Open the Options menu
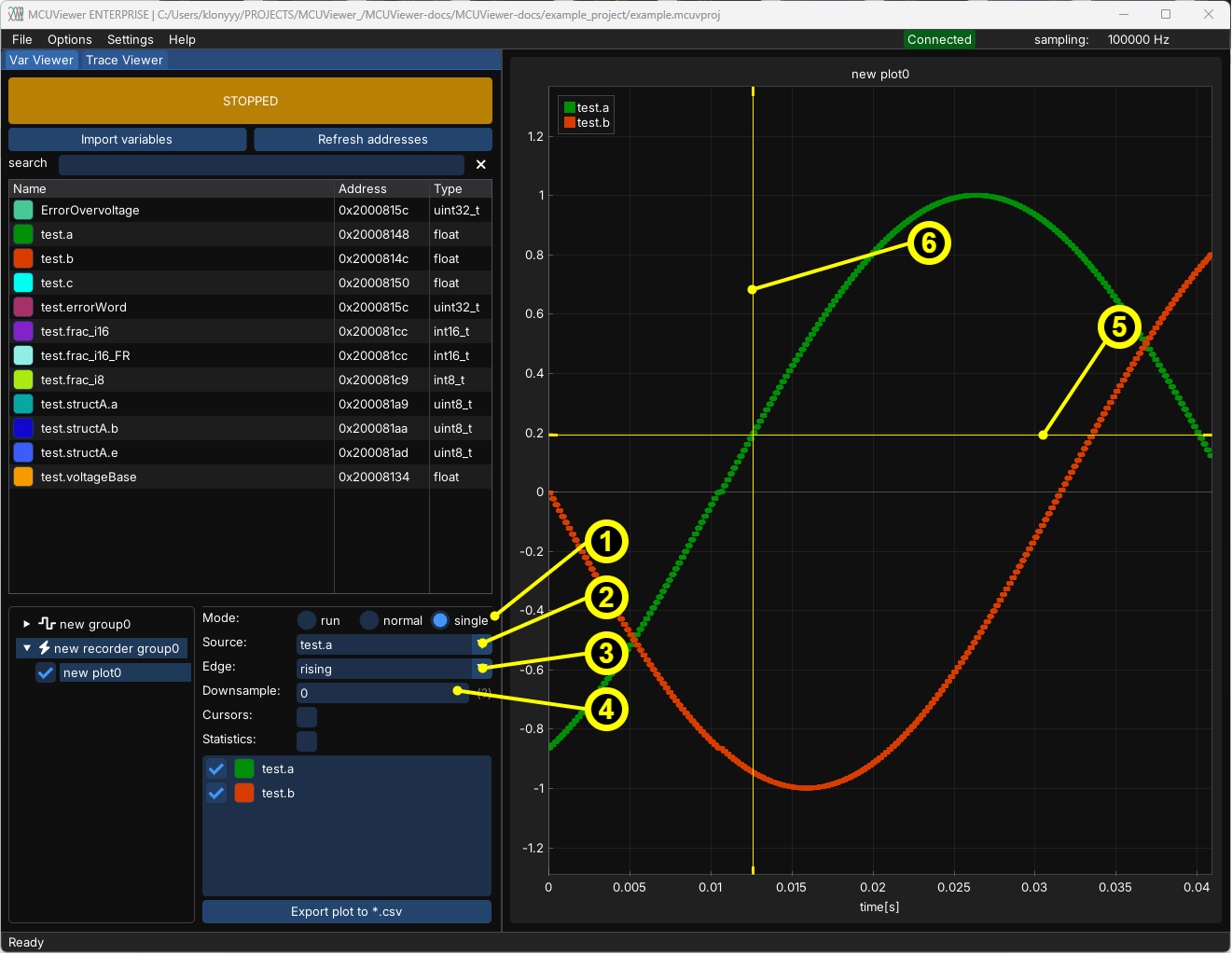 click(x=69, y=40)
